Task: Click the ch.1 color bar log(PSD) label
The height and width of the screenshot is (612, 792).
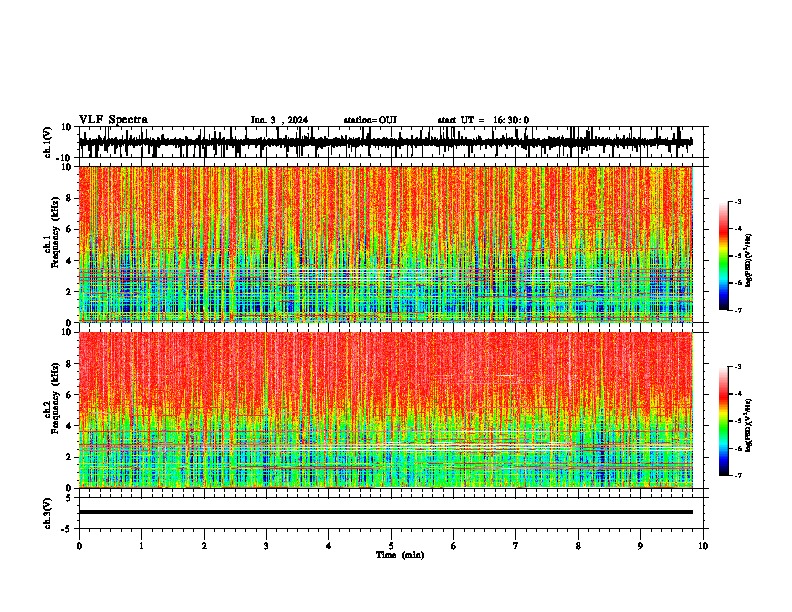Action: click(x=749, y=261)
